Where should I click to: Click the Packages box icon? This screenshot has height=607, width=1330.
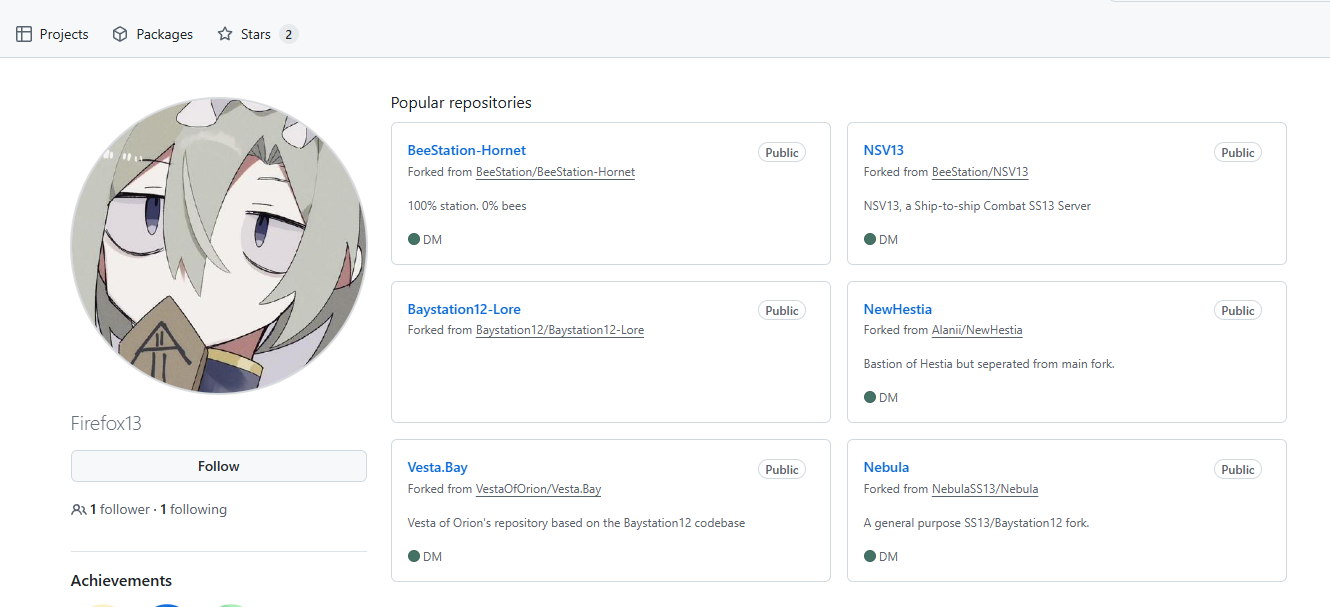pos(120,34)
